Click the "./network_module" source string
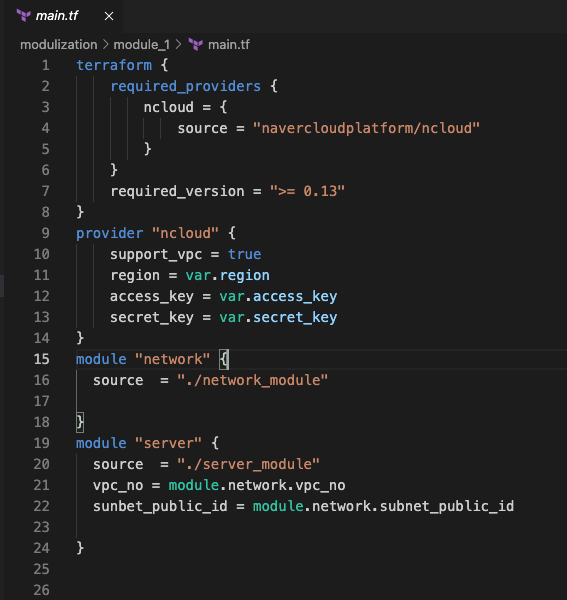The height and width of the screenshot is (600, 567). [252, 380]
